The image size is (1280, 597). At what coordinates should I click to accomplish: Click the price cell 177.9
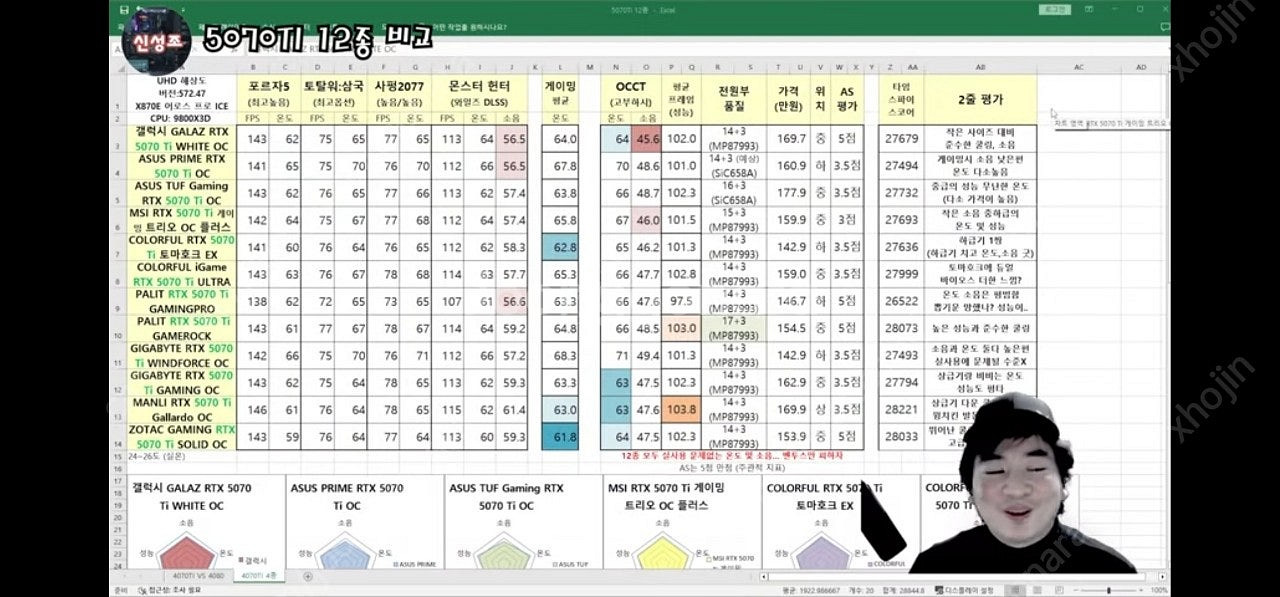(788, 193)
